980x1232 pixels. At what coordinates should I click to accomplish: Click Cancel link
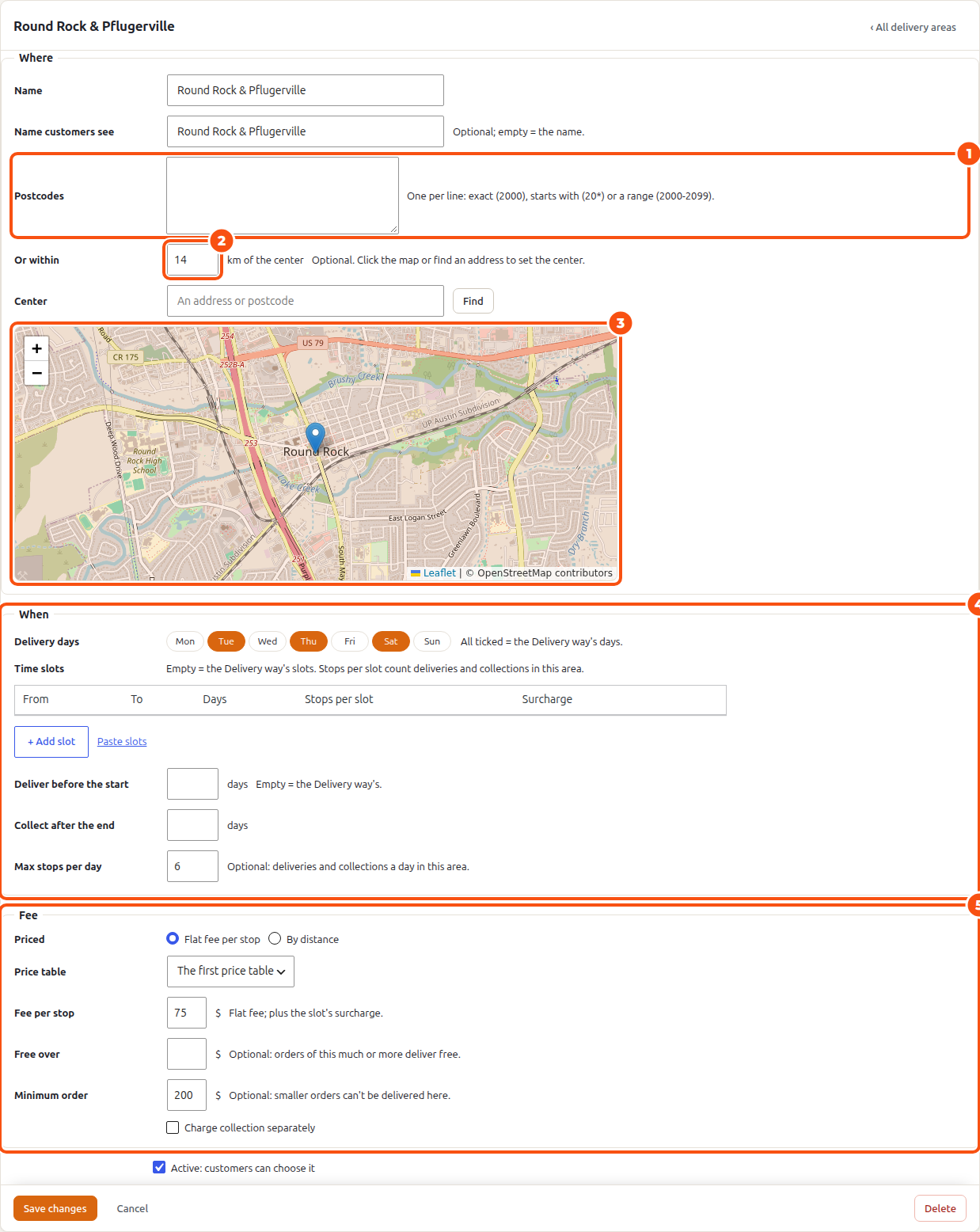pyautogui.click(x=132, y=1208)
